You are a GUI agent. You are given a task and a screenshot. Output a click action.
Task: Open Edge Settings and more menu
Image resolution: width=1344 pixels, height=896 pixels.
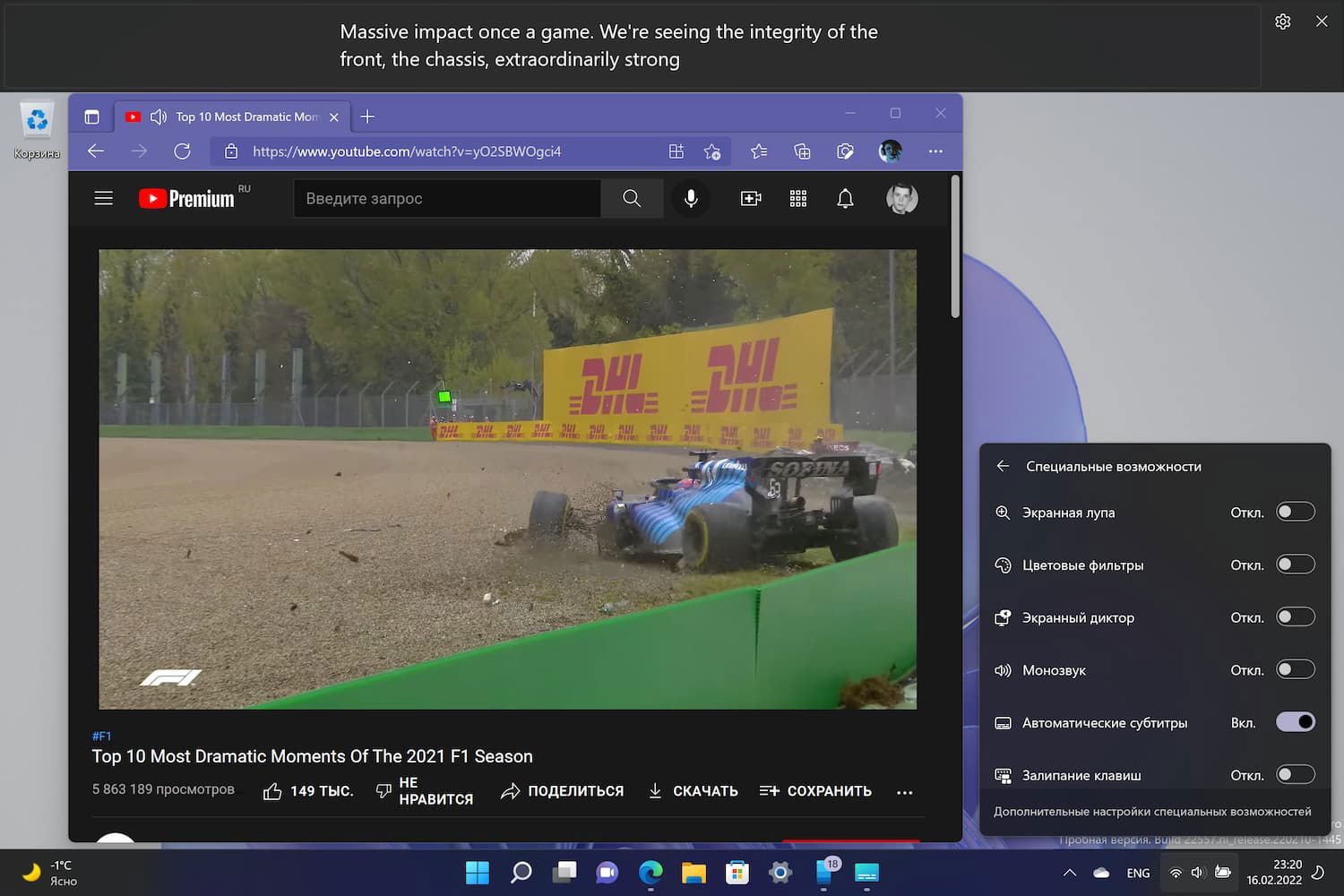click(935, 151)
